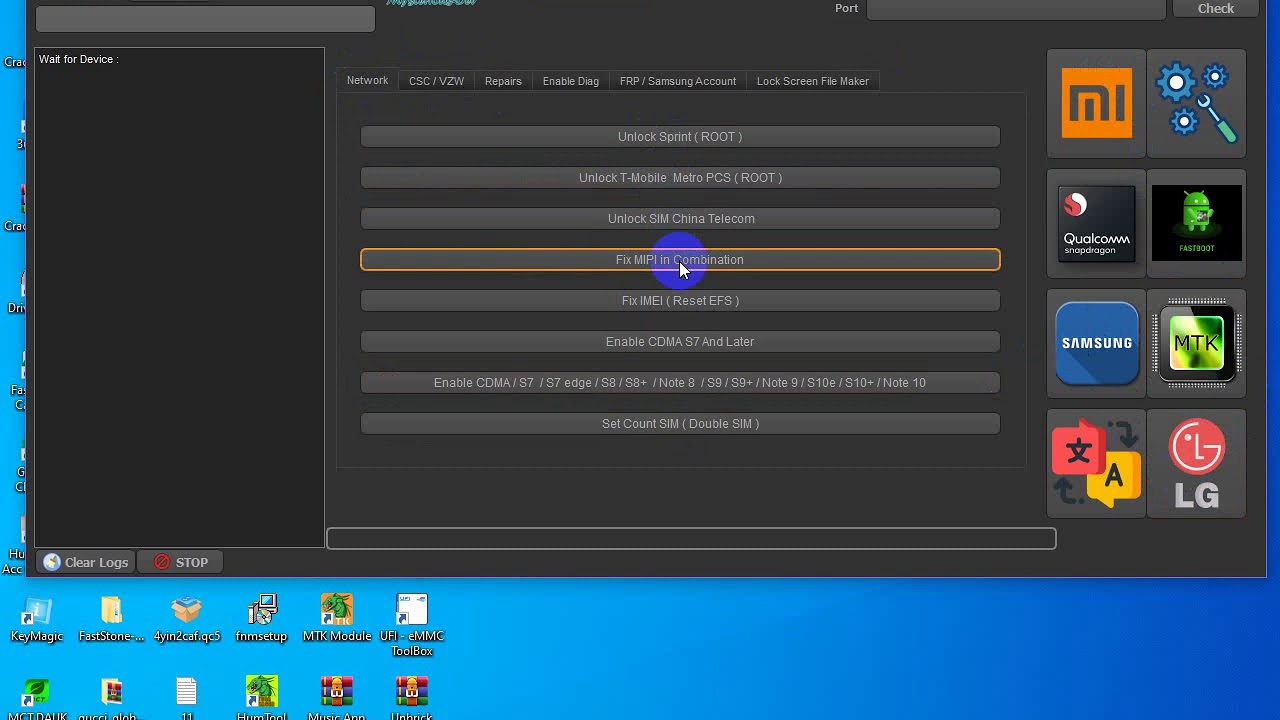Click Fix MIPI in Combination button
The image size is (1280, 720).
point(680,260)
